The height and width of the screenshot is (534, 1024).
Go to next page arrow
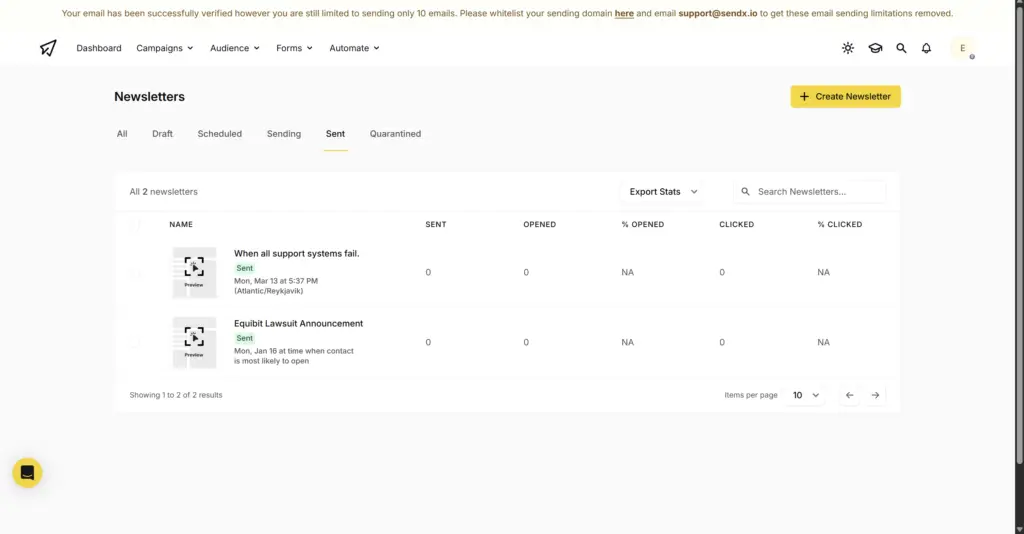coord(875,395)
